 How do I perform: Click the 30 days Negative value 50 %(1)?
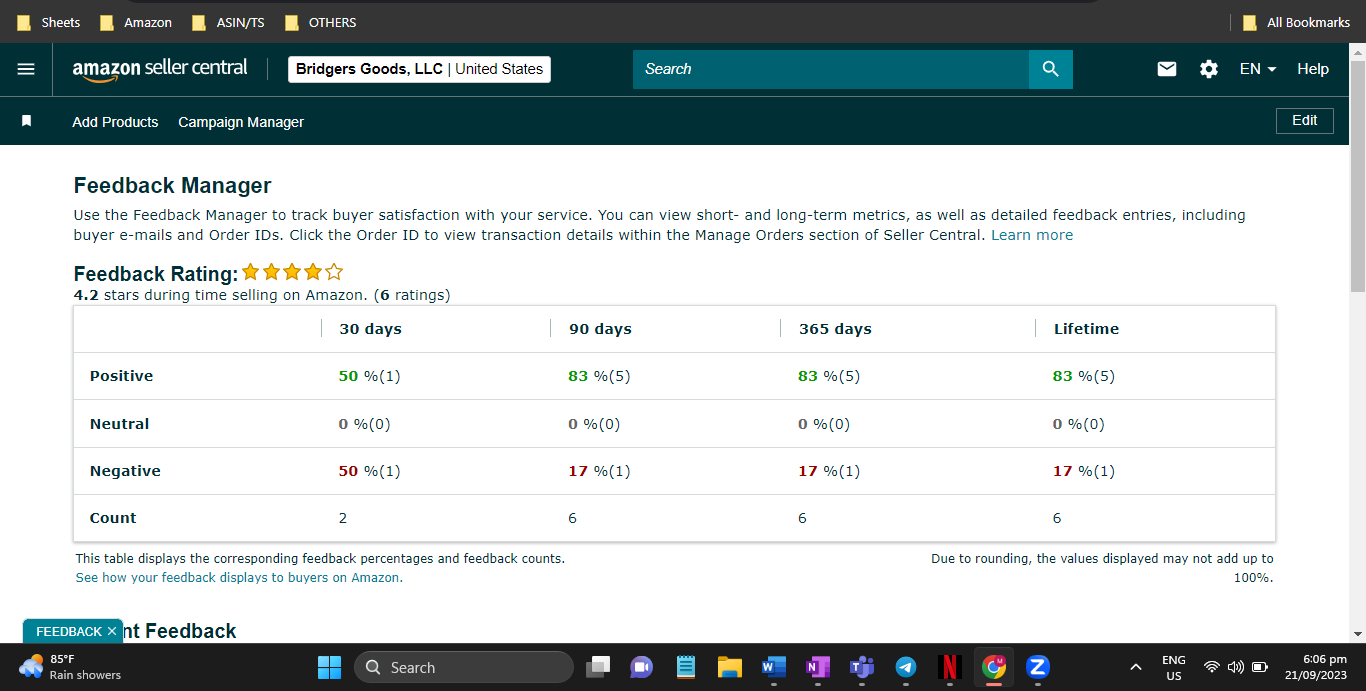pos(369,471)
